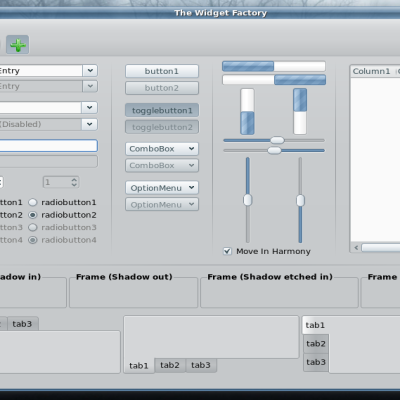Click the lower horizontal slider handle
Screen dimensions: 400x400
click(x=274, y=151)
